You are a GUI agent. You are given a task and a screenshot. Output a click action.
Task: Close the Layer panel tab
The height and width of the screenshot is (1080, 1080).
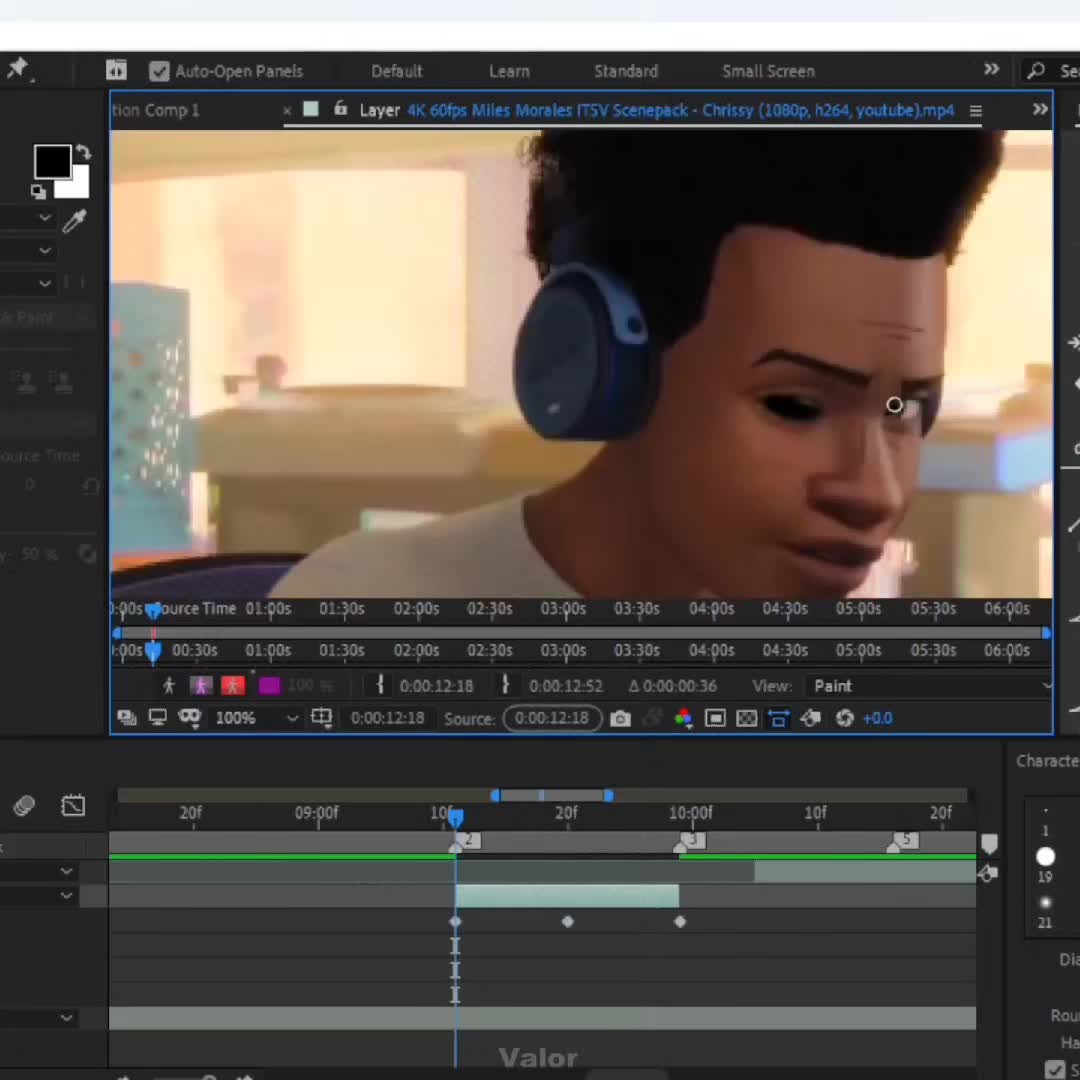(x=287, y=110)
